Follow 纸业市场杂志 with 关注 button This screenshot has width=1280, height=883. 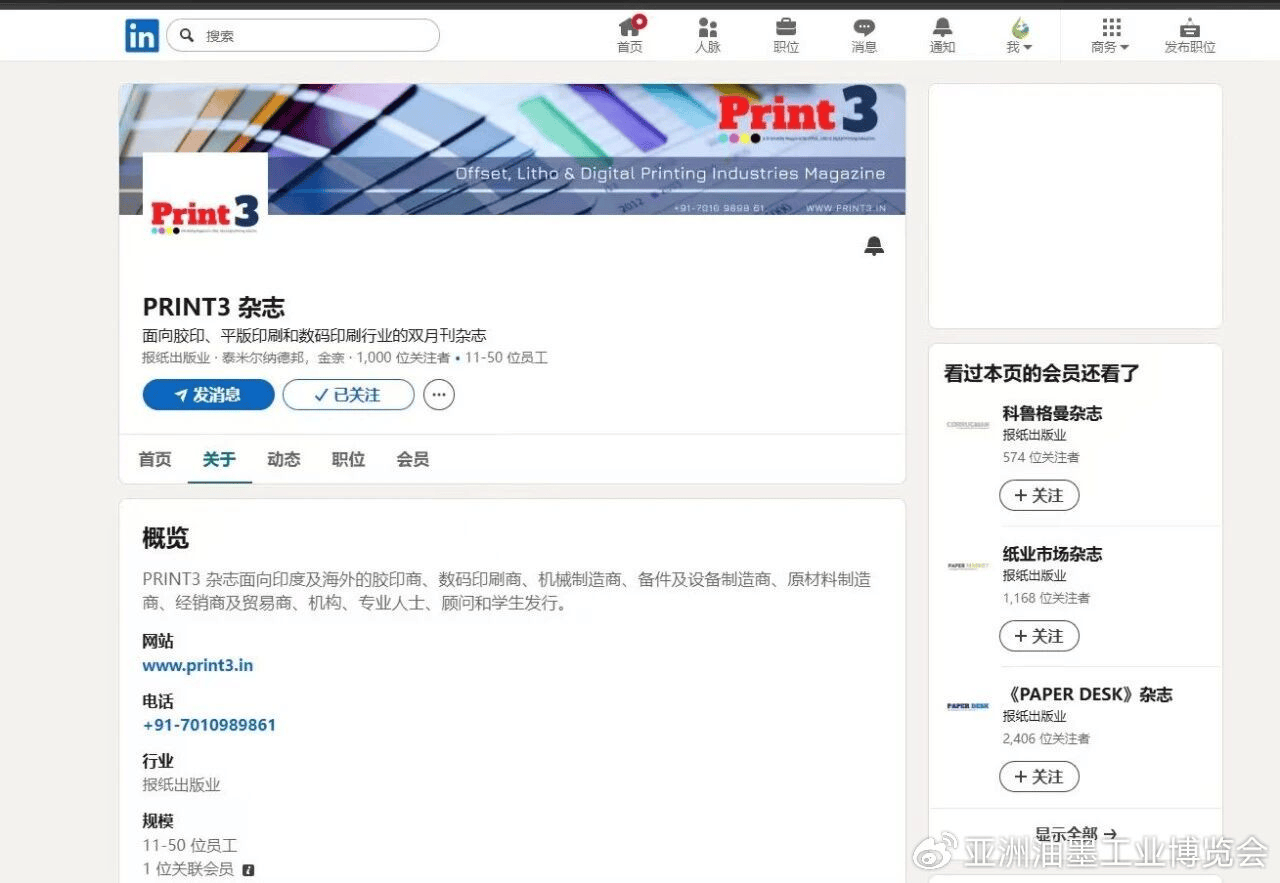tap(1039, 636)
